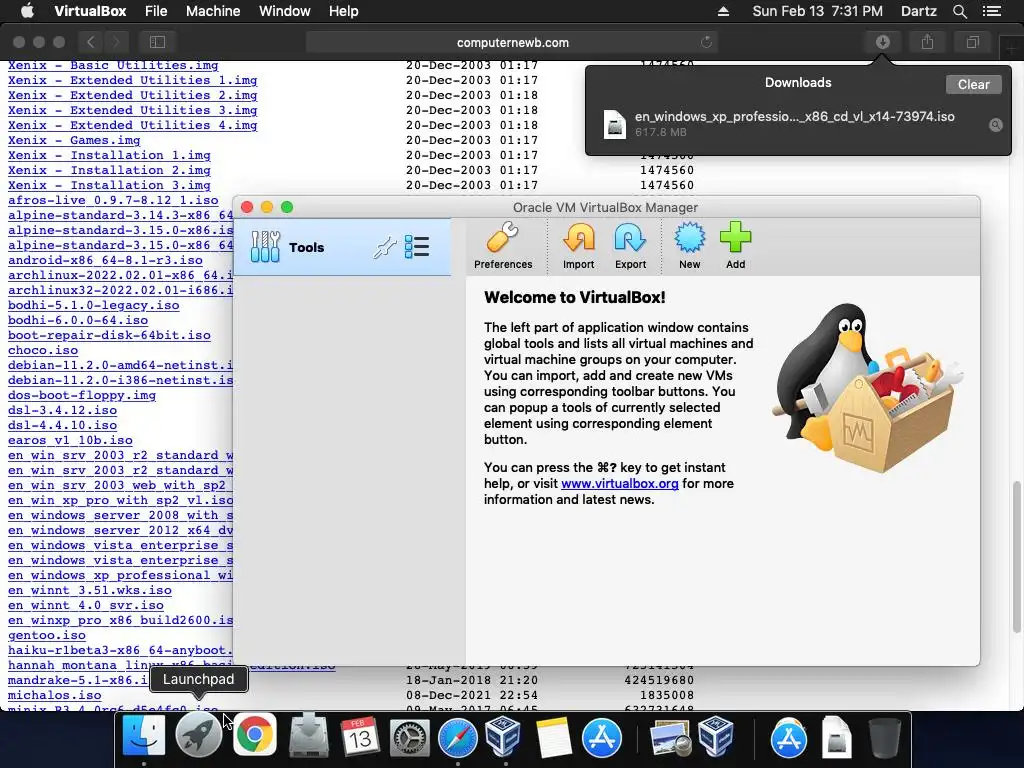Open earos_v1_10b.iso link
This screenshot has width=1024, height=768.
(x=70, y=440)
